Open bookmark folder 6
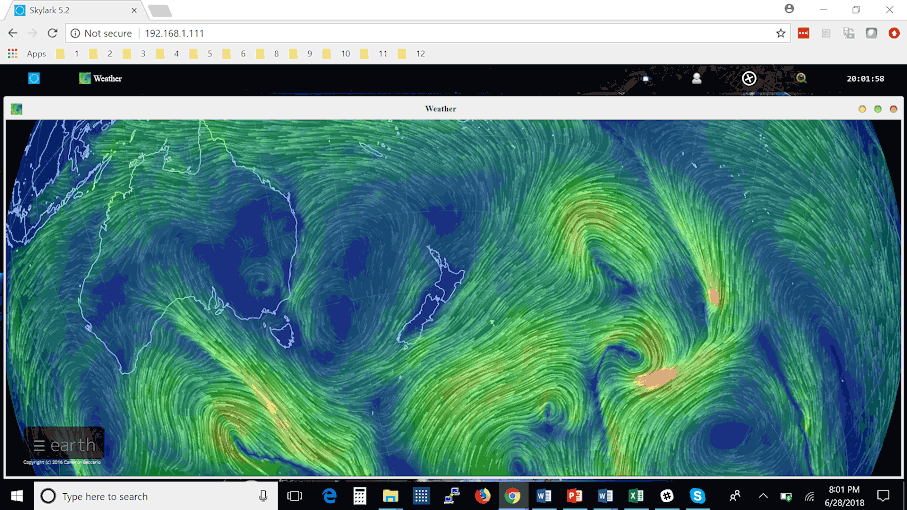 click(x=234, y=54)
